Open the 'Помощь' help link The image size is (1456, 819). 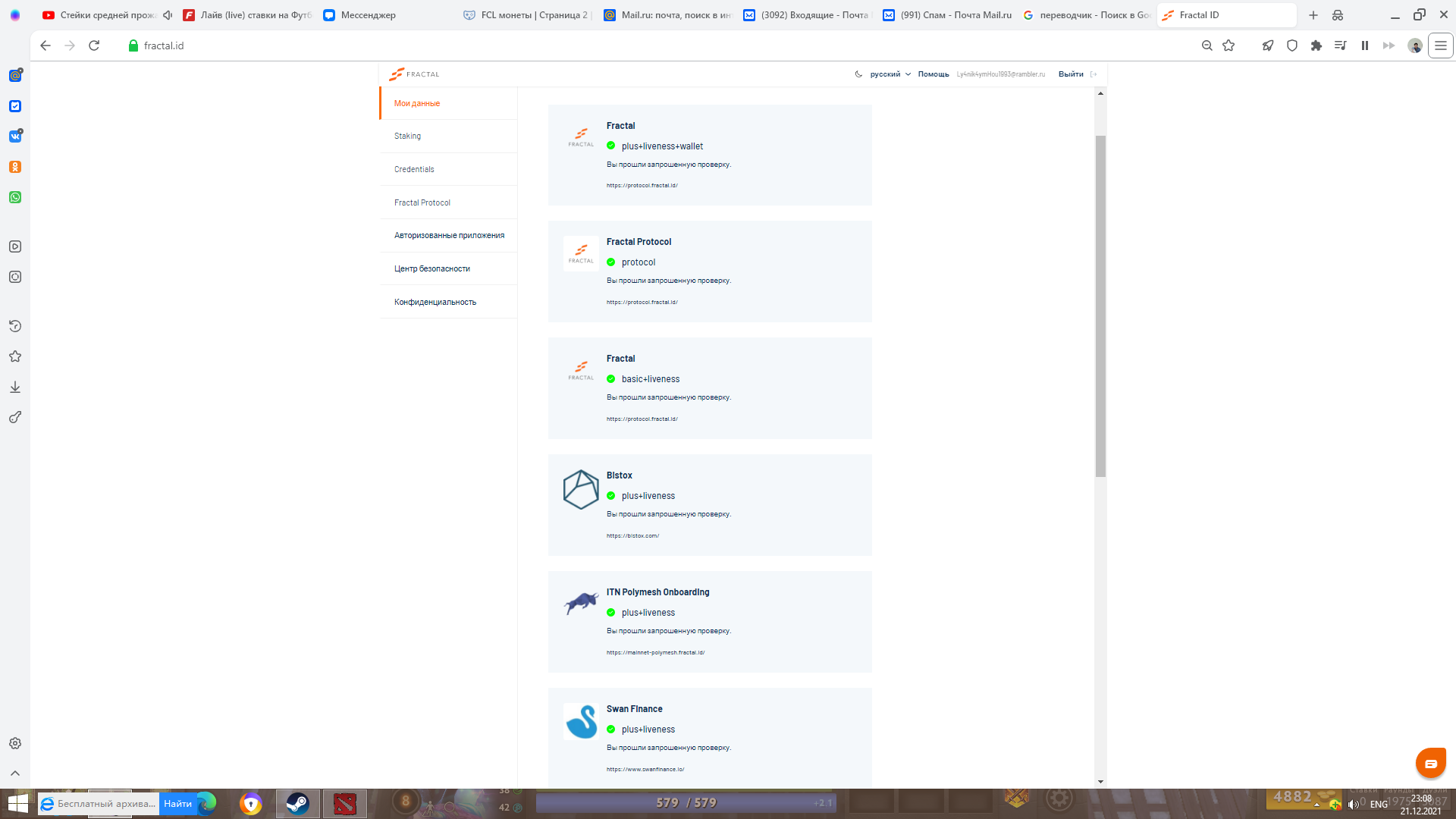click(x=934, y=74)
